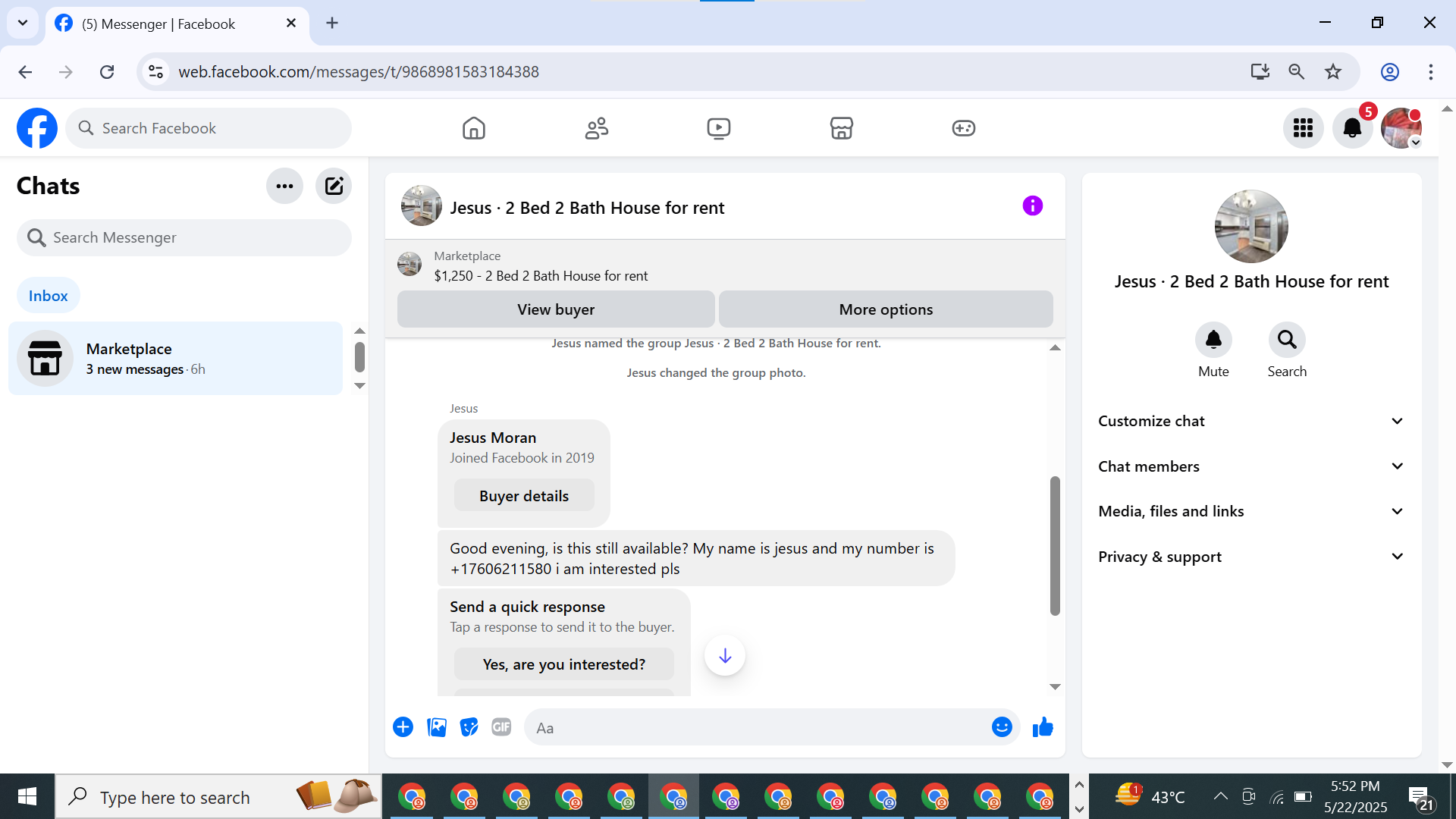Click browser reload button
Viewport: 1456px width, 819px height.
pyautogui.click(x=107, y=72)
